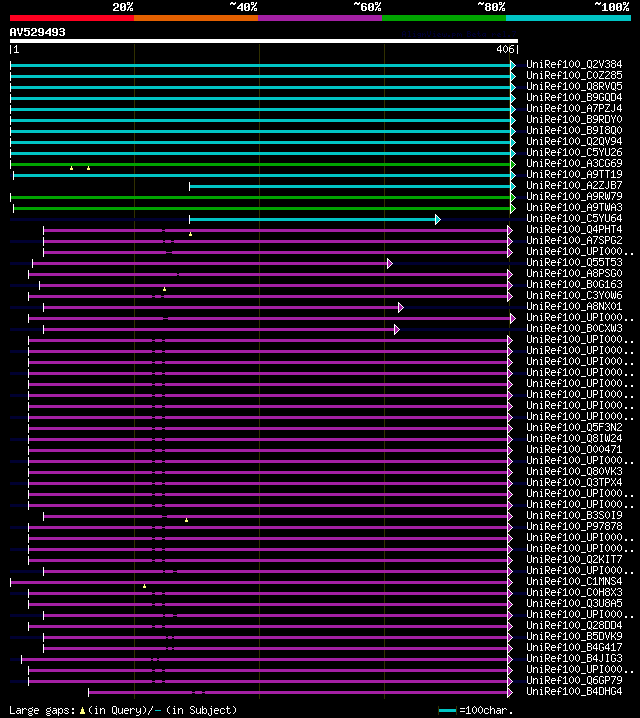Click the yellow gap marker under B3S0I9 alignment
Screen dimensions: 640x718
[186, 520]
